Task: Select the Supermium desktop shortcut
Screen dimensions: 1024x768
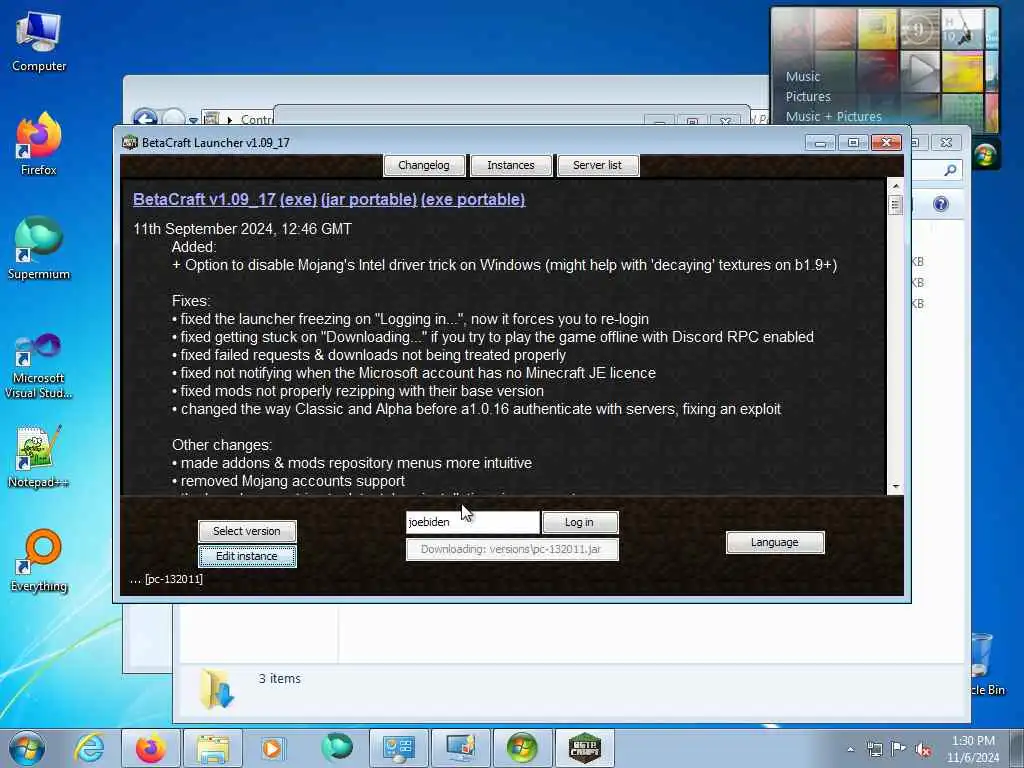Action: (39, 249)
